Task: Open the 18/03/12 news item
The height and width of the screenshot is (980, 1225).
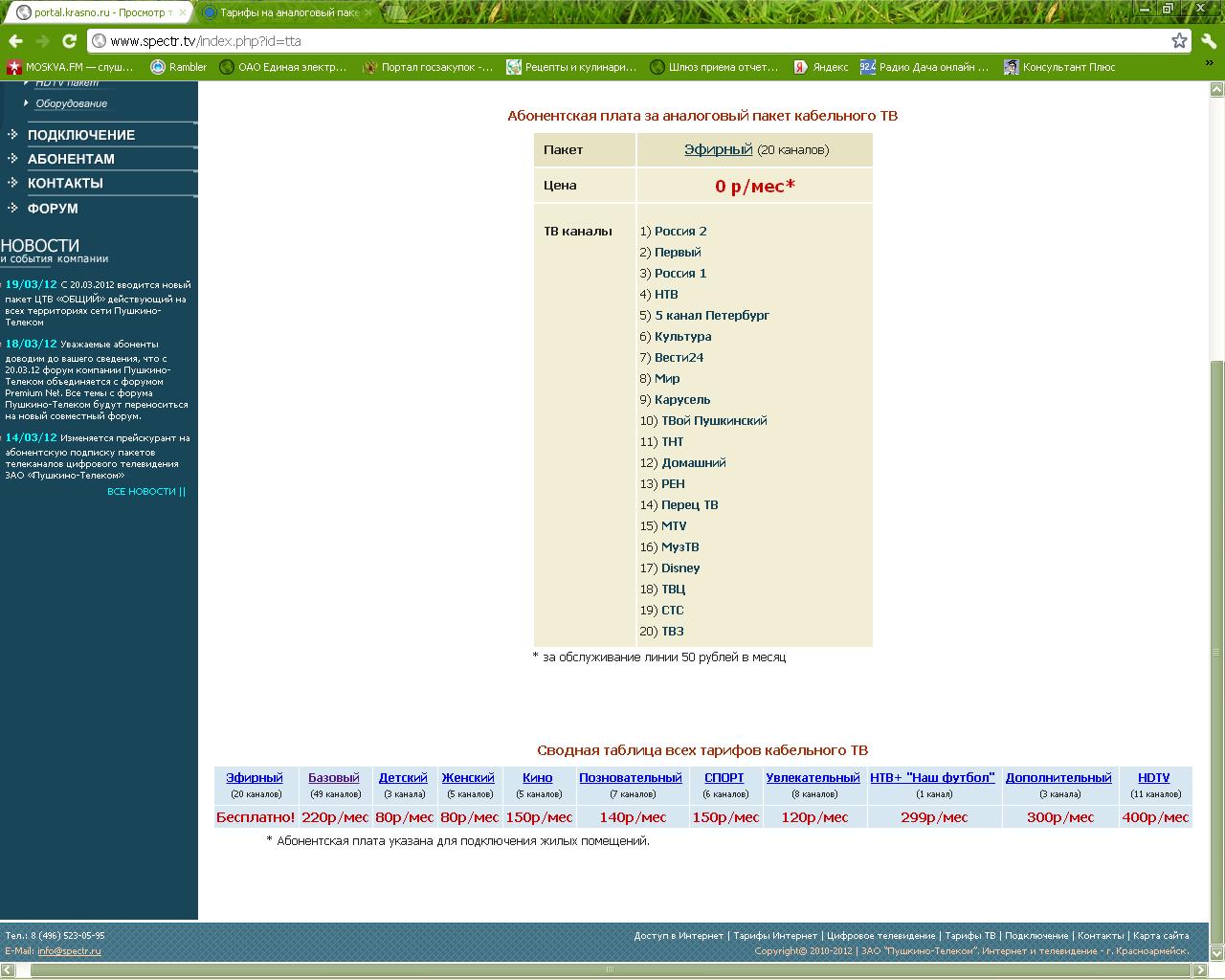Action: (x=98, y=380)
